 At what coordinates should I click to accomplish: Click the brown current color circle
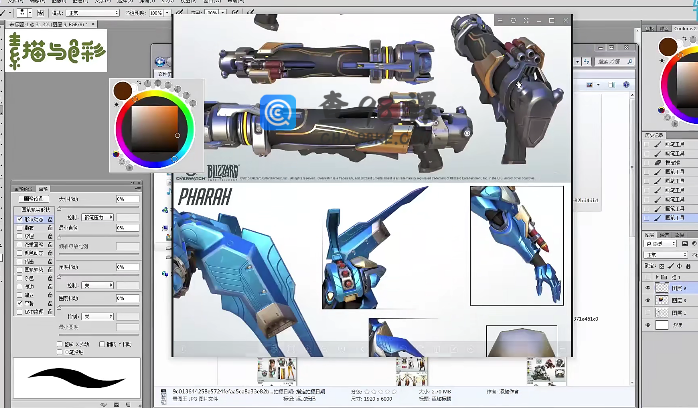pyautogui.click(x=122, y=90)
